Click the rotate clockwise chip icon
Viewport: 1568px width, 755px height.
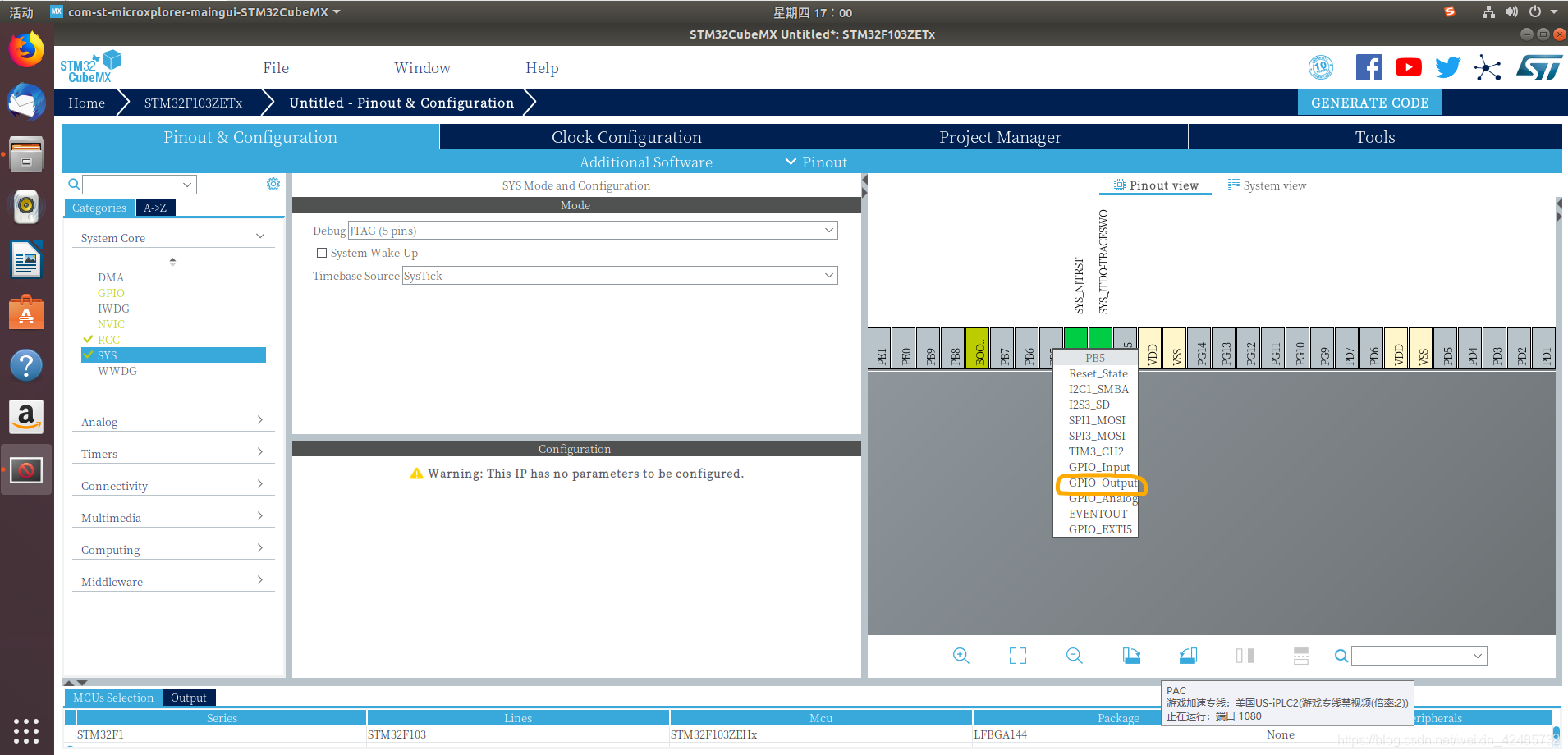[x=1131, y=656]
